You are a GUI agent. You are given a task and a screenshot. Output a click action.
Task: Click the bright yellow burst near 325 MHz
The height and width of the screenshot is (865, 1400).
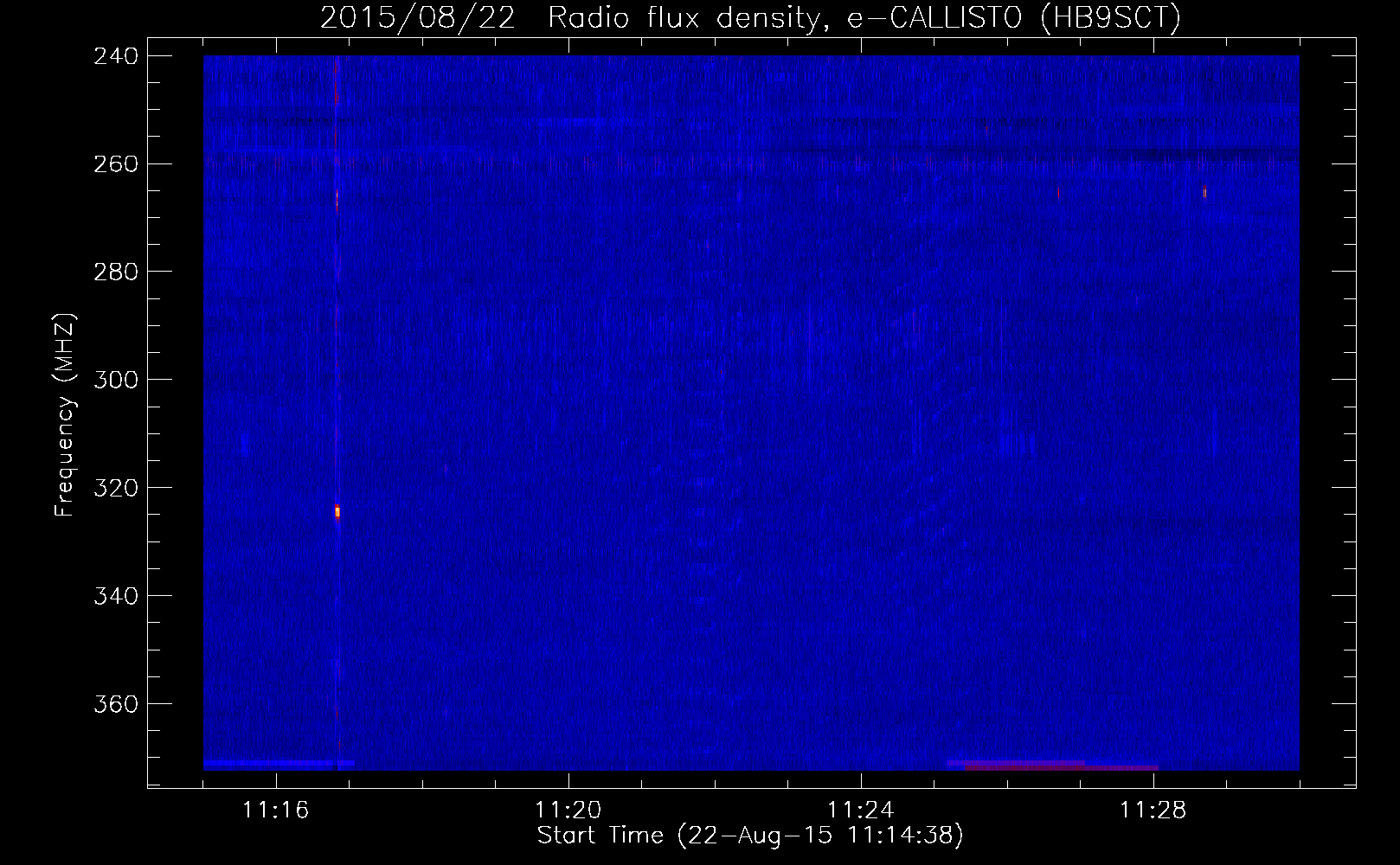337,512
